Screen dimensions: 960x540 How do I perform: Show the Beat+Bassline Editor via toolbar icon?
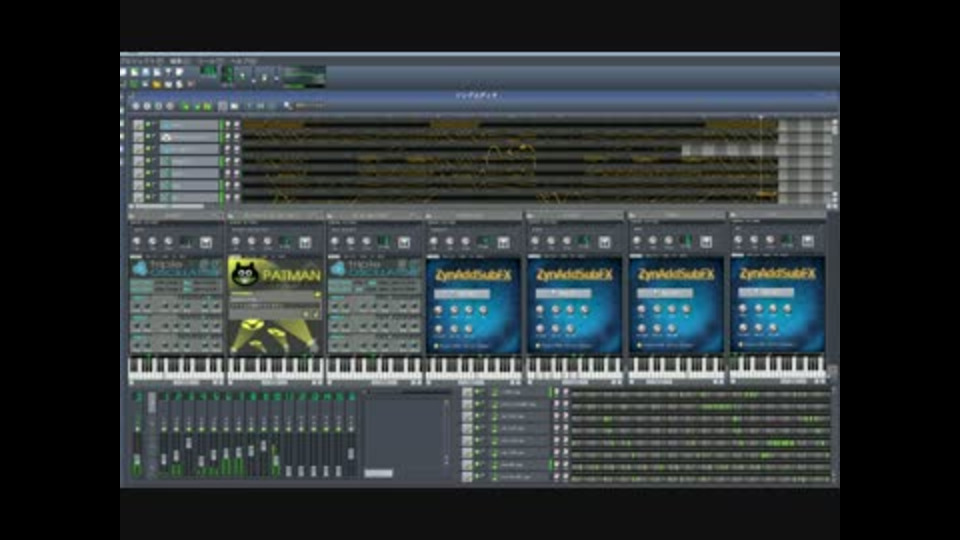(134, 84)
